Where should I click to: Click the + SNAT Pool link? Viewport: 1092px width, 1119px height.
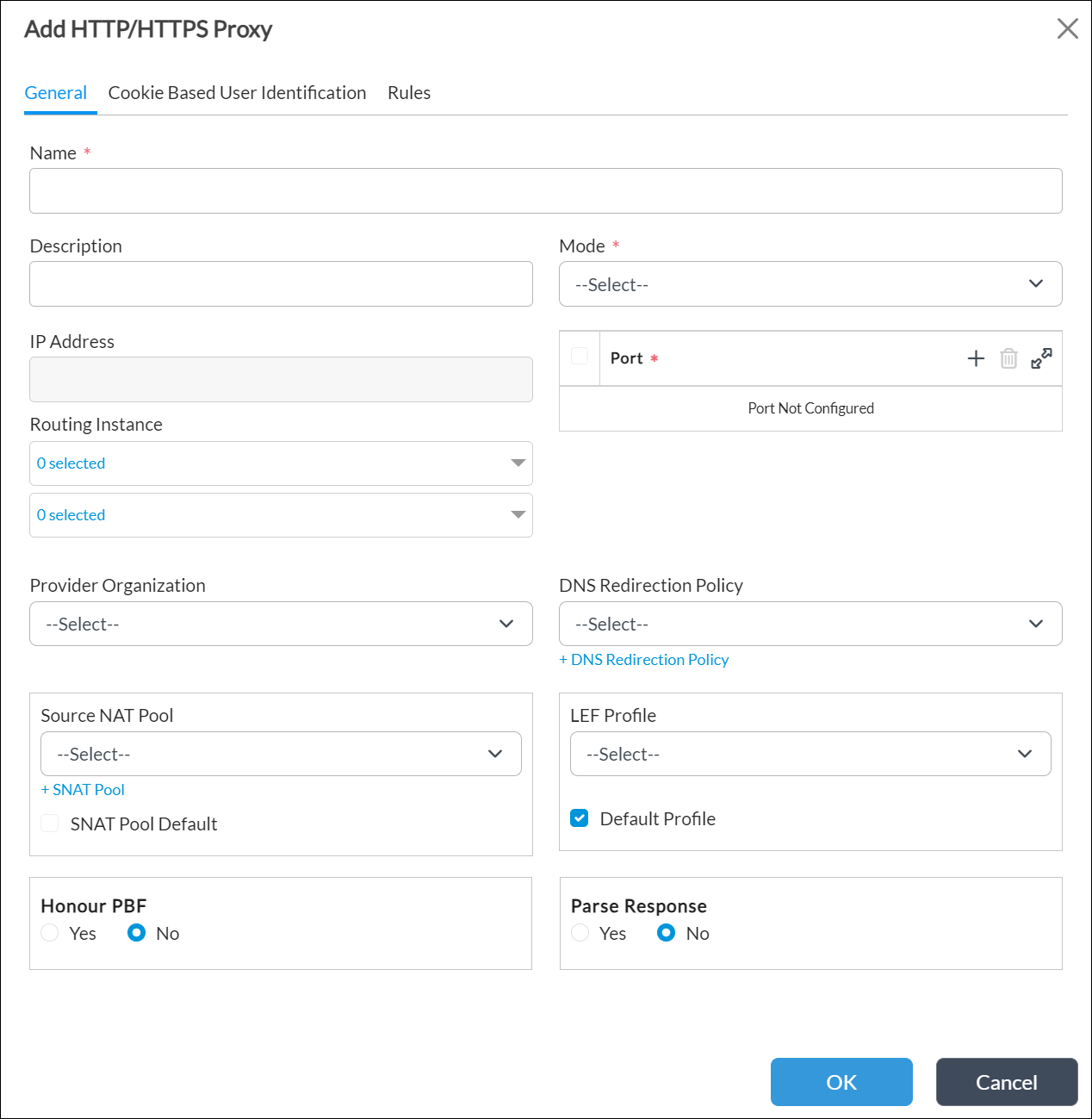click(83, 790)
